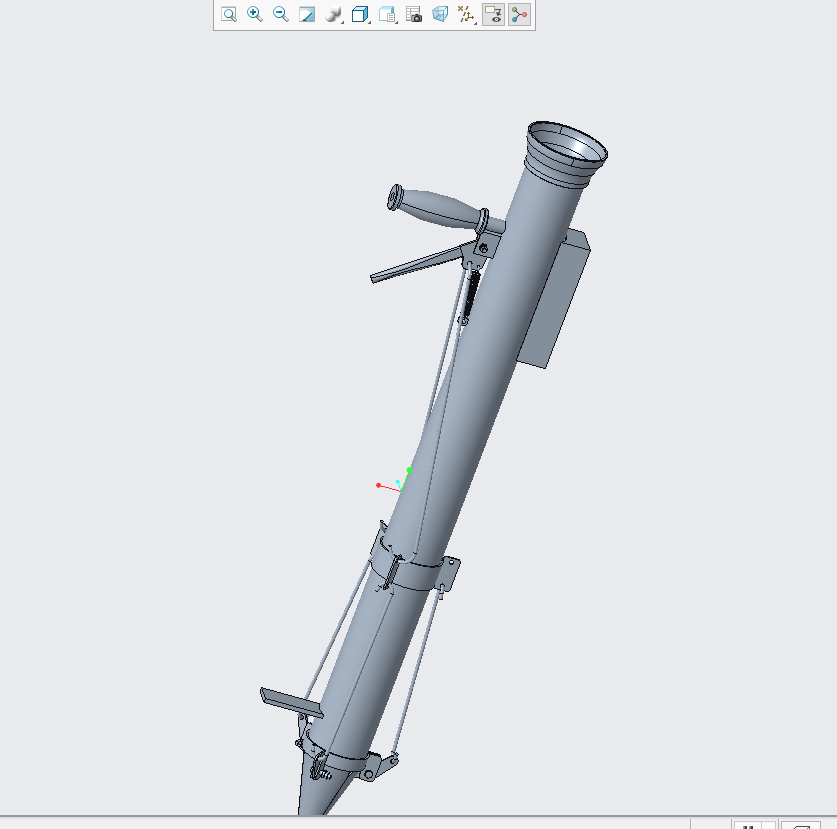
Task: Open the Datum Display Filters dropdown
Action: point(467,14)
